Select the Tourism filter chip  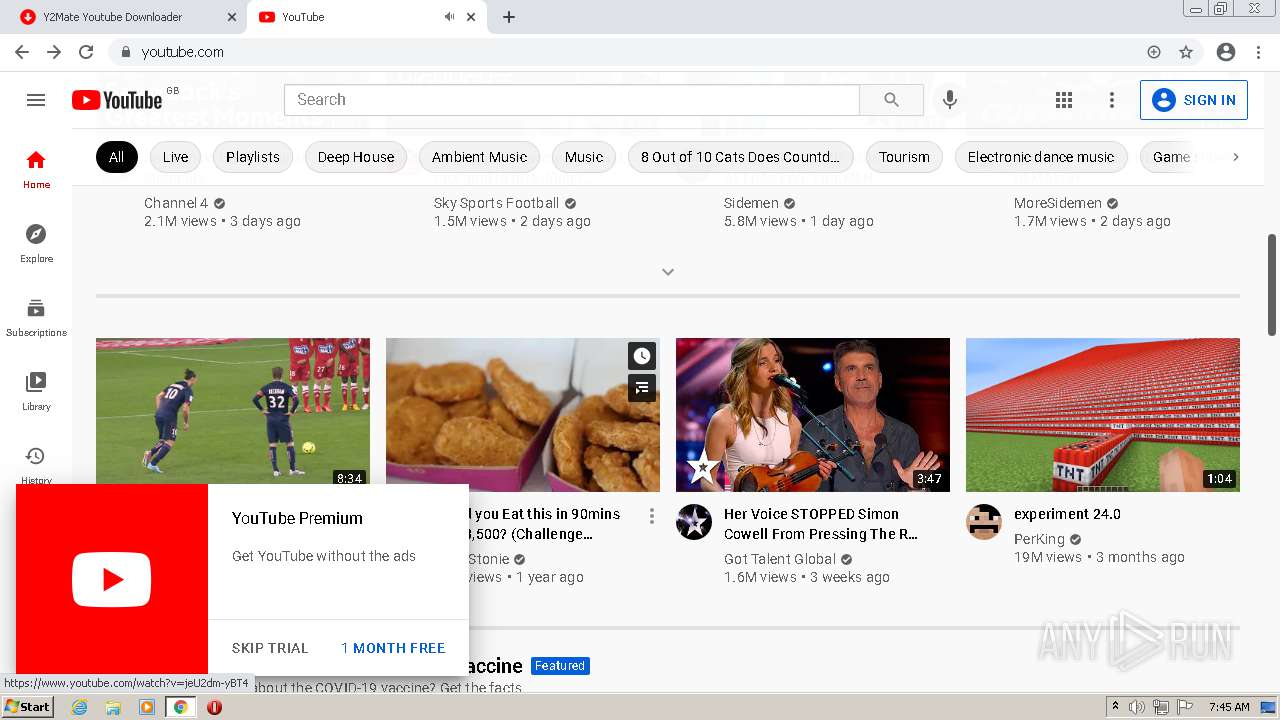pos(905,157)
